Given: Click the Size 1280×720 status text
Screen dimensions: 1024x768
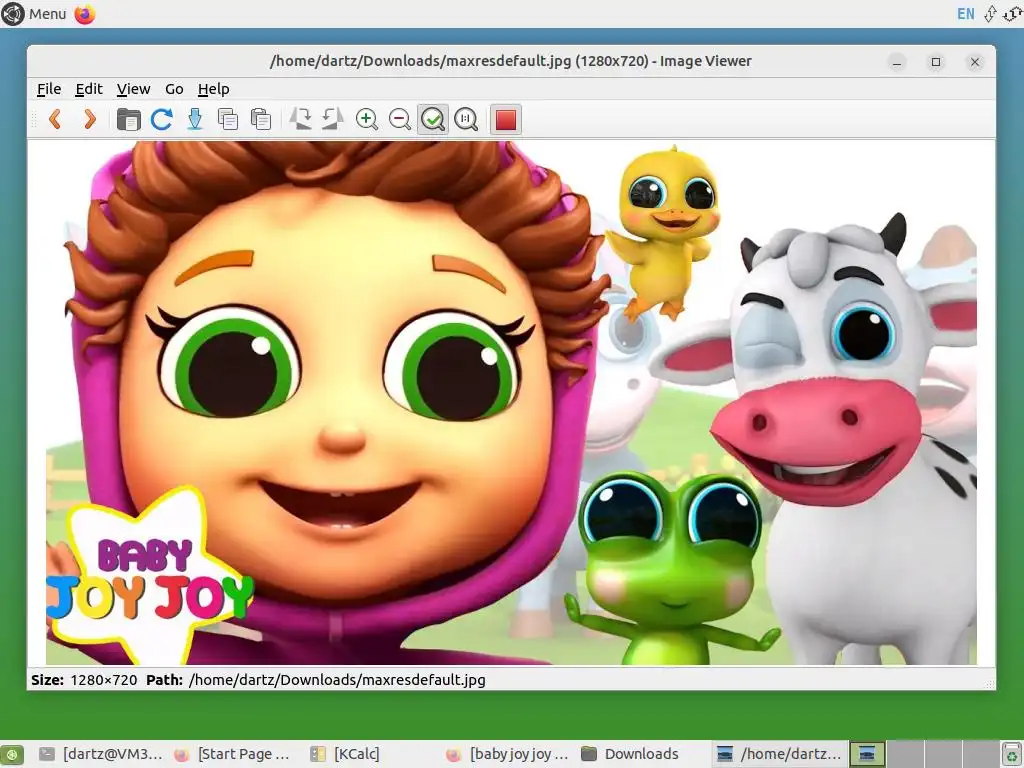Looking at the screenshot, I should 84,680.
